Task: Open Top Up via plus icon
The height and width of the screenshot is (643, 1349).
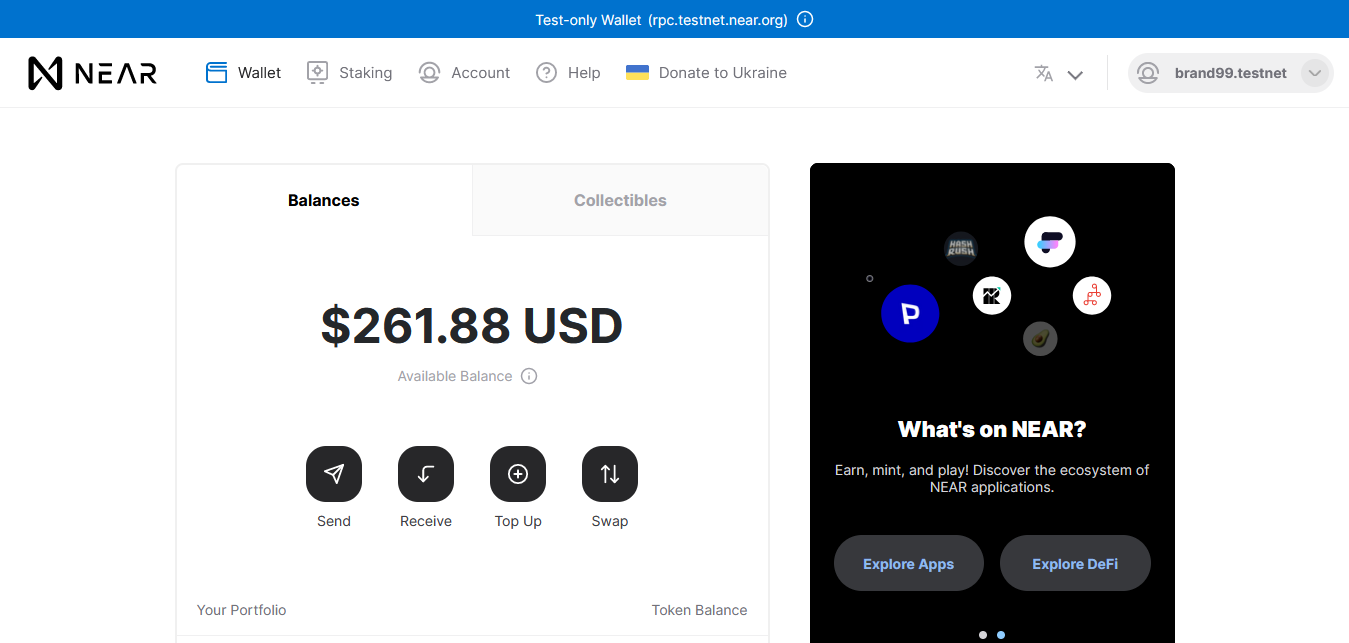Action: (518, 474)
